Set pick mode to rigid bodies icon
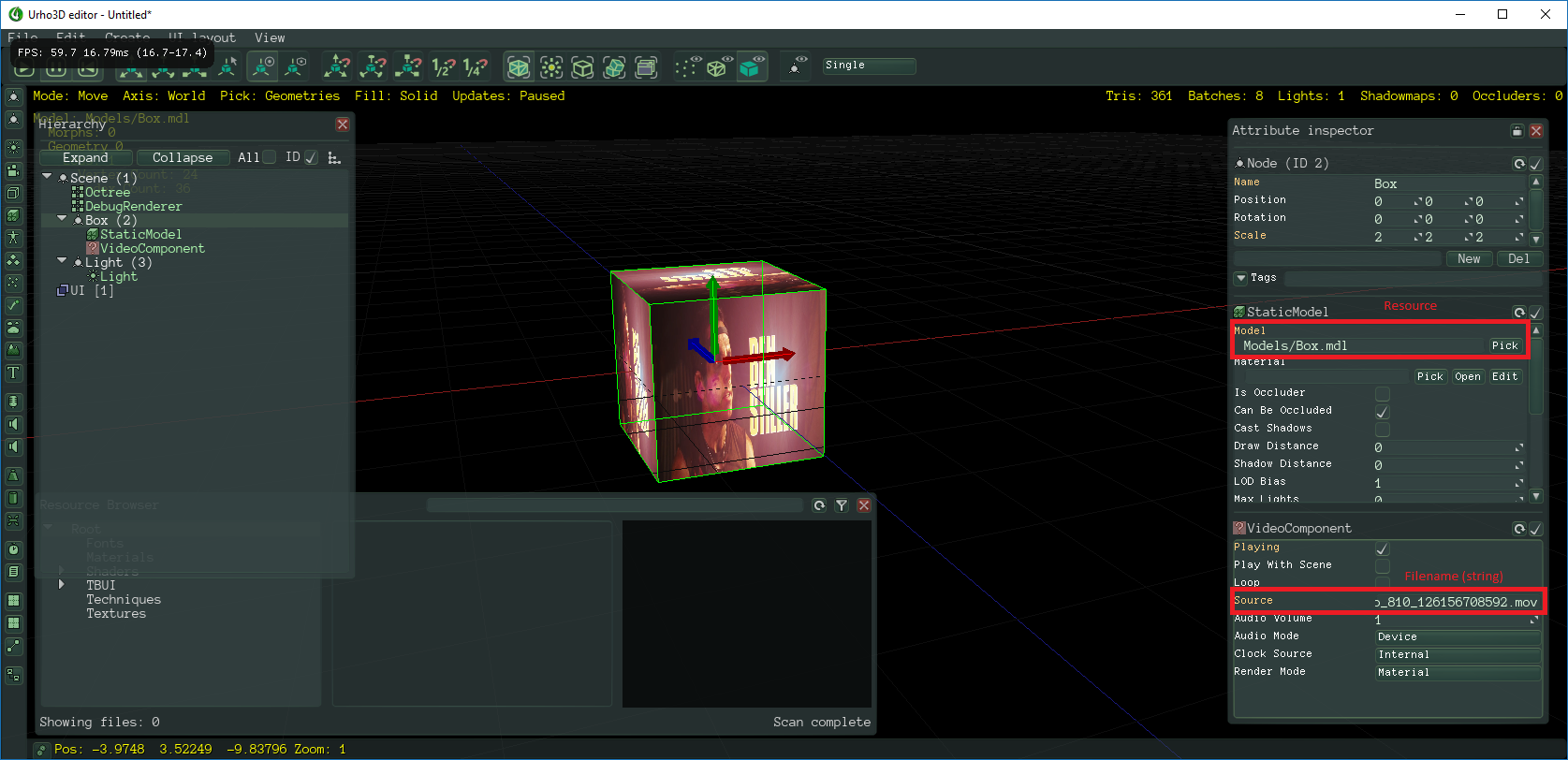Viewport: 1568px width, 760px height. click(x=614, y=66)
